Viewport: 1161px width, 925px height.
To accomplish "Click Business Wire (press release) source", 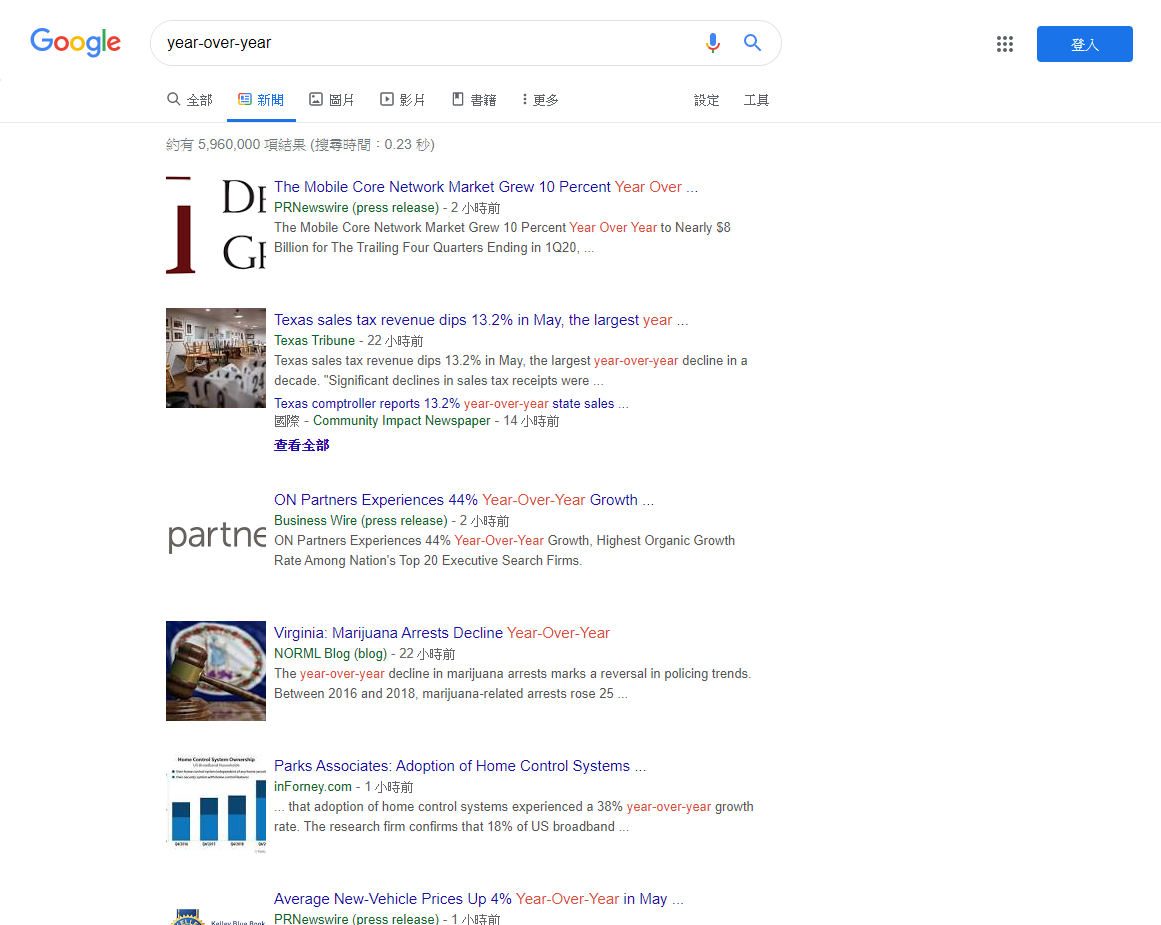I will coord(361,521).
